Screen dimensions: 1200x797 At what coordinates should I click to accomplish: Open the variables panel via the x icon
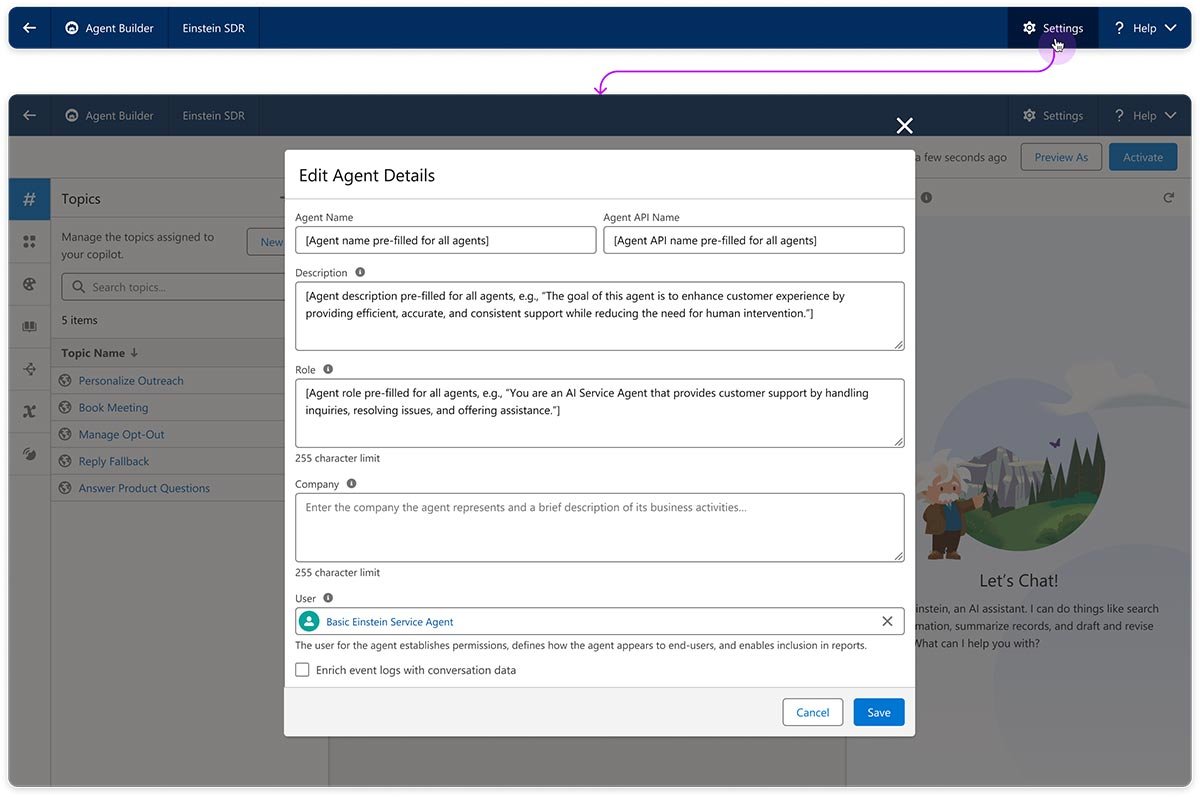pos(29,410)
